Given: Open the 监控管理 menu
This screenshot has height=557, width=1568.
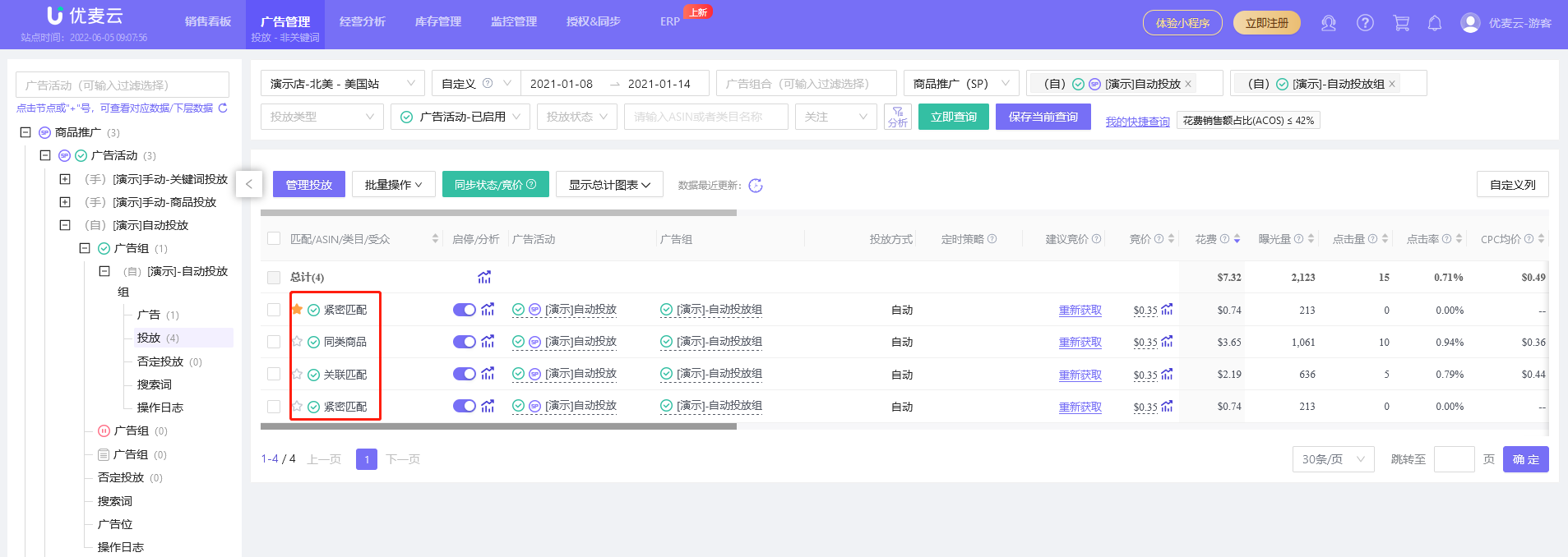Looking at the screenshot, I should pyautogui.click(x=514, y=21).
